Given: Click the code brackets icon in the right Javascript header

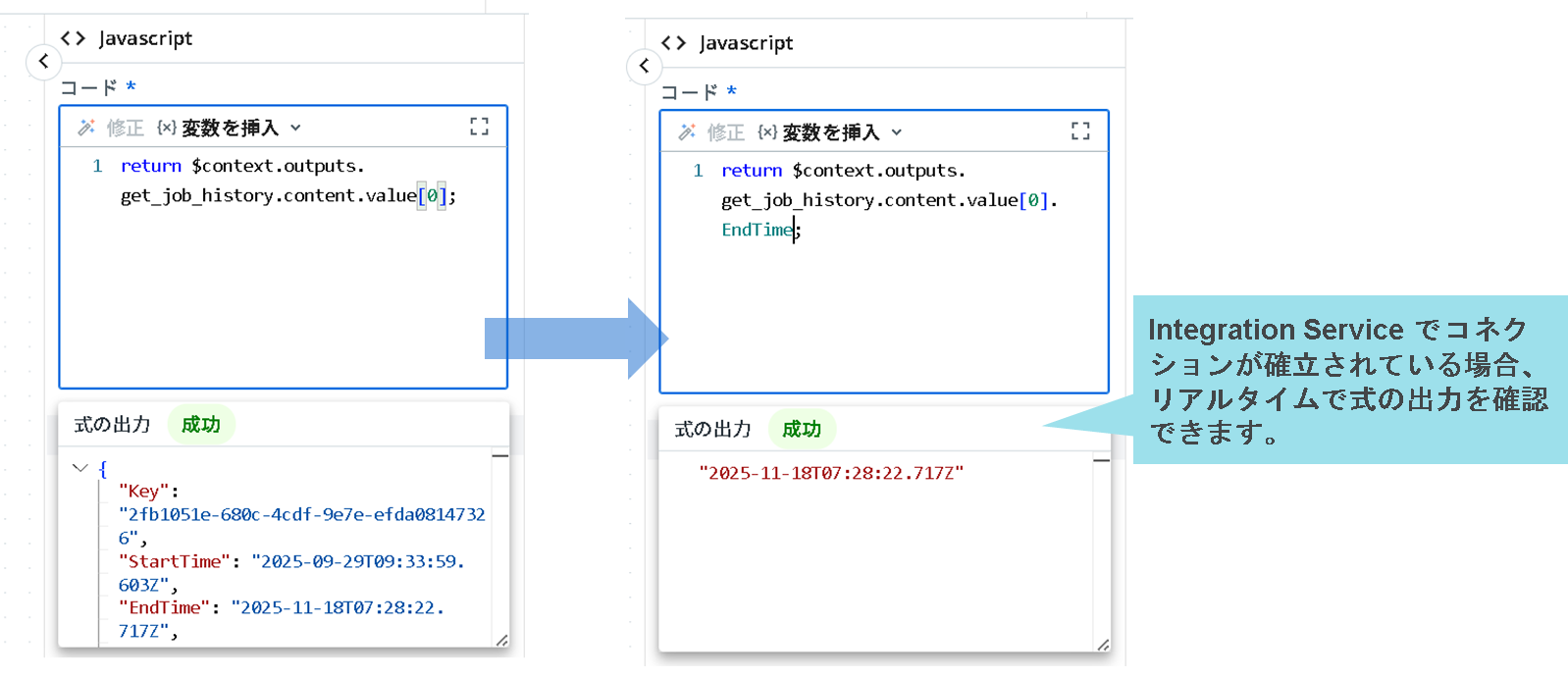Looking at the screenshot, I should pos(673,43).
